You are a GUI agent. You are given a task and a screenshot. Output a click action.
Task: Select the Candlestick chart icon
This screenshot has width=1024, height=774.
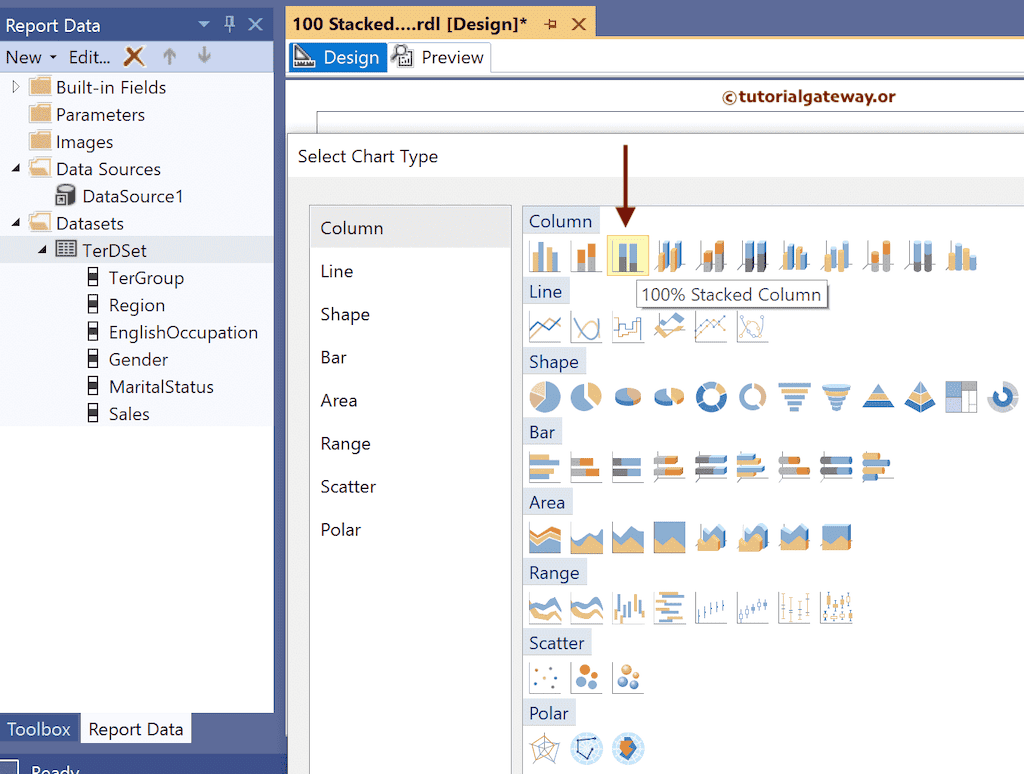753,607
